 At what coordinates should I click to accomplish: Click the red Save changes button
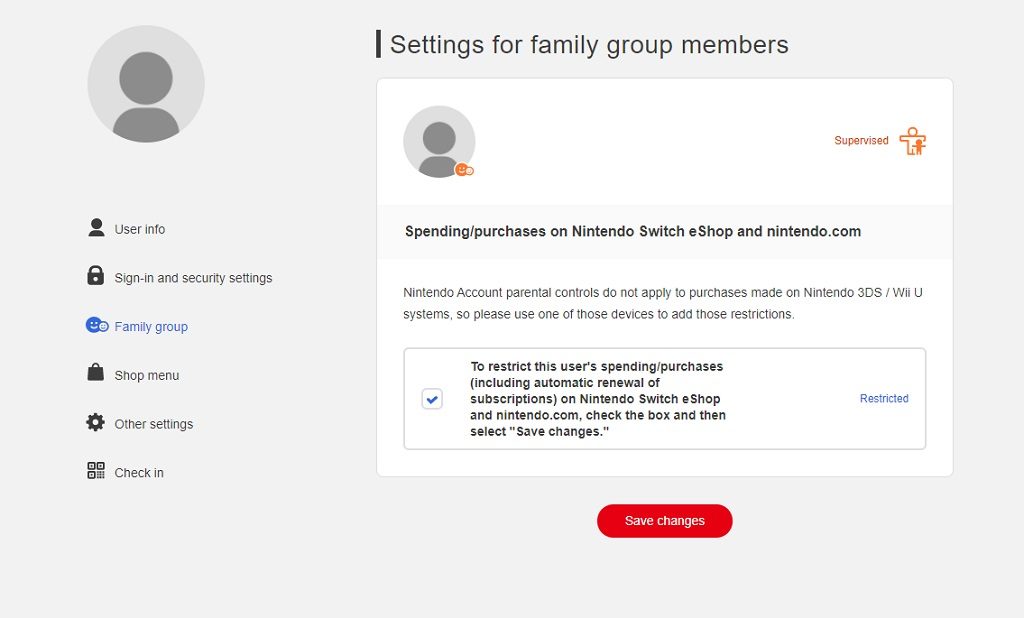point(664,521)
